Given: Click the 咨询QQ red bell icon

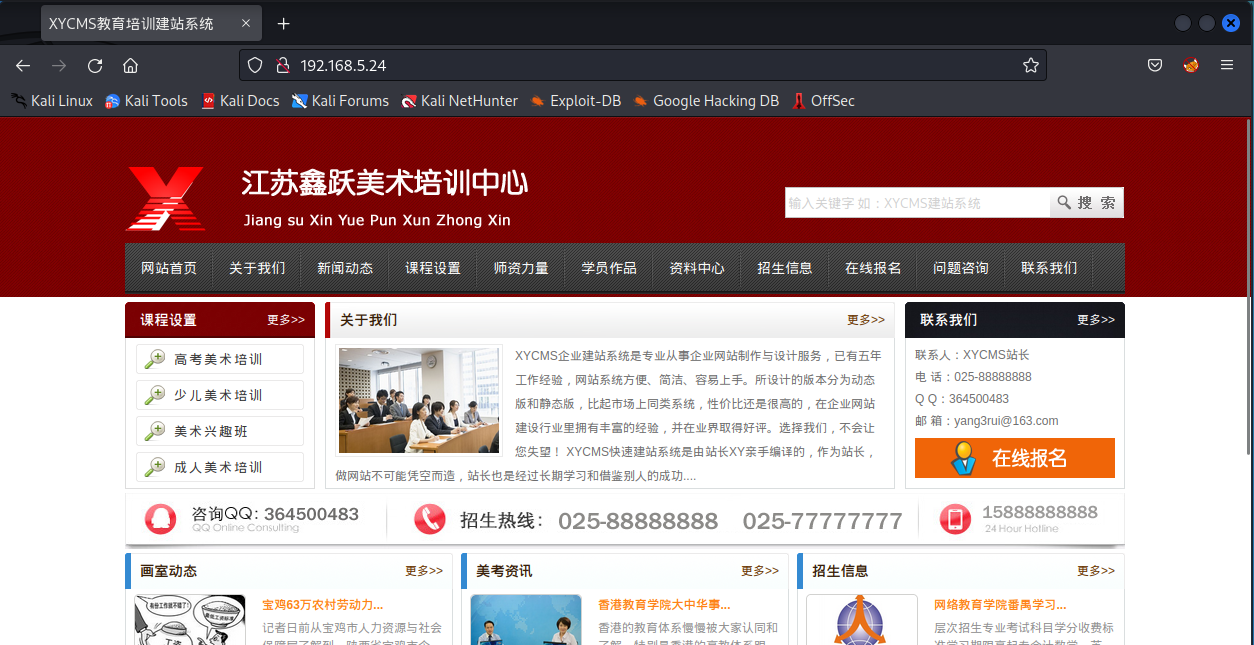Looking at the screenshot, I should (x=160, y=519).
